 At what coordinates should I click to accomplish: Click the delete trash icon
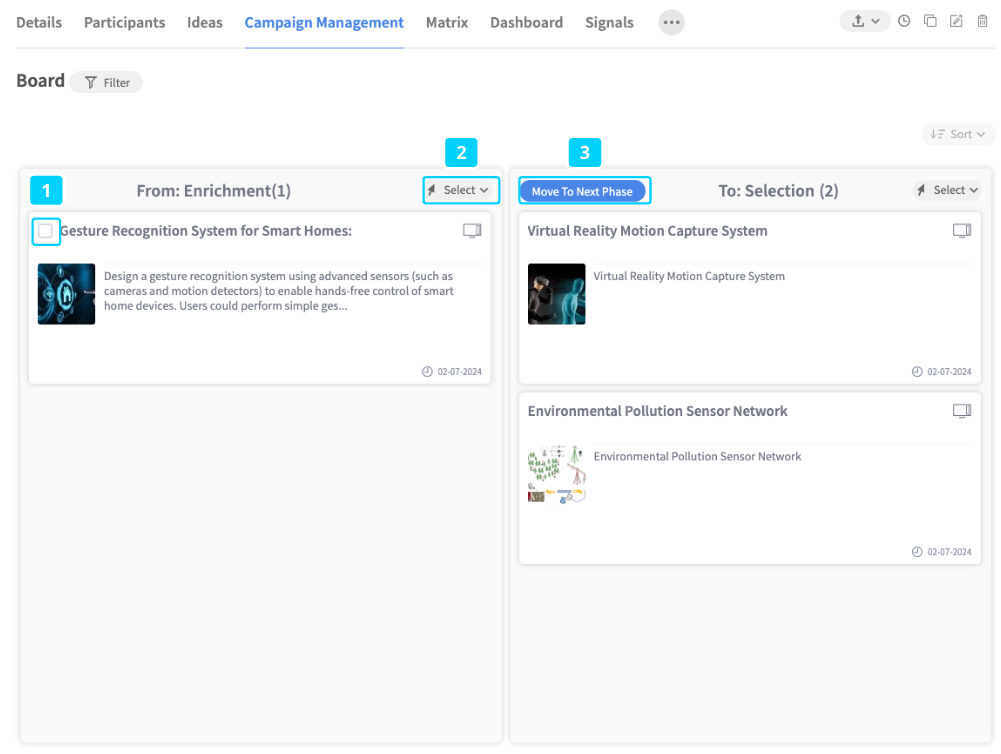coord(982,21)
